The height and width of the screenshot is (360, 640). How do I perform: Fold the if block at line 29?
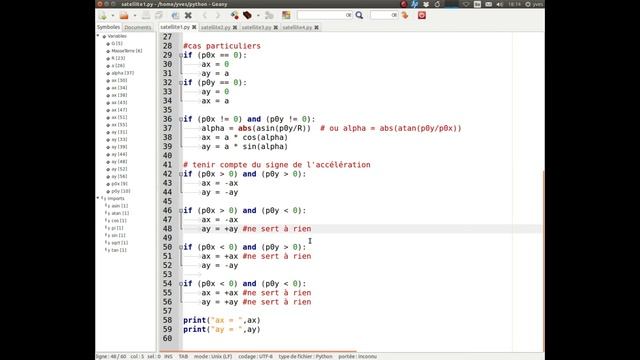coord(181,55)
